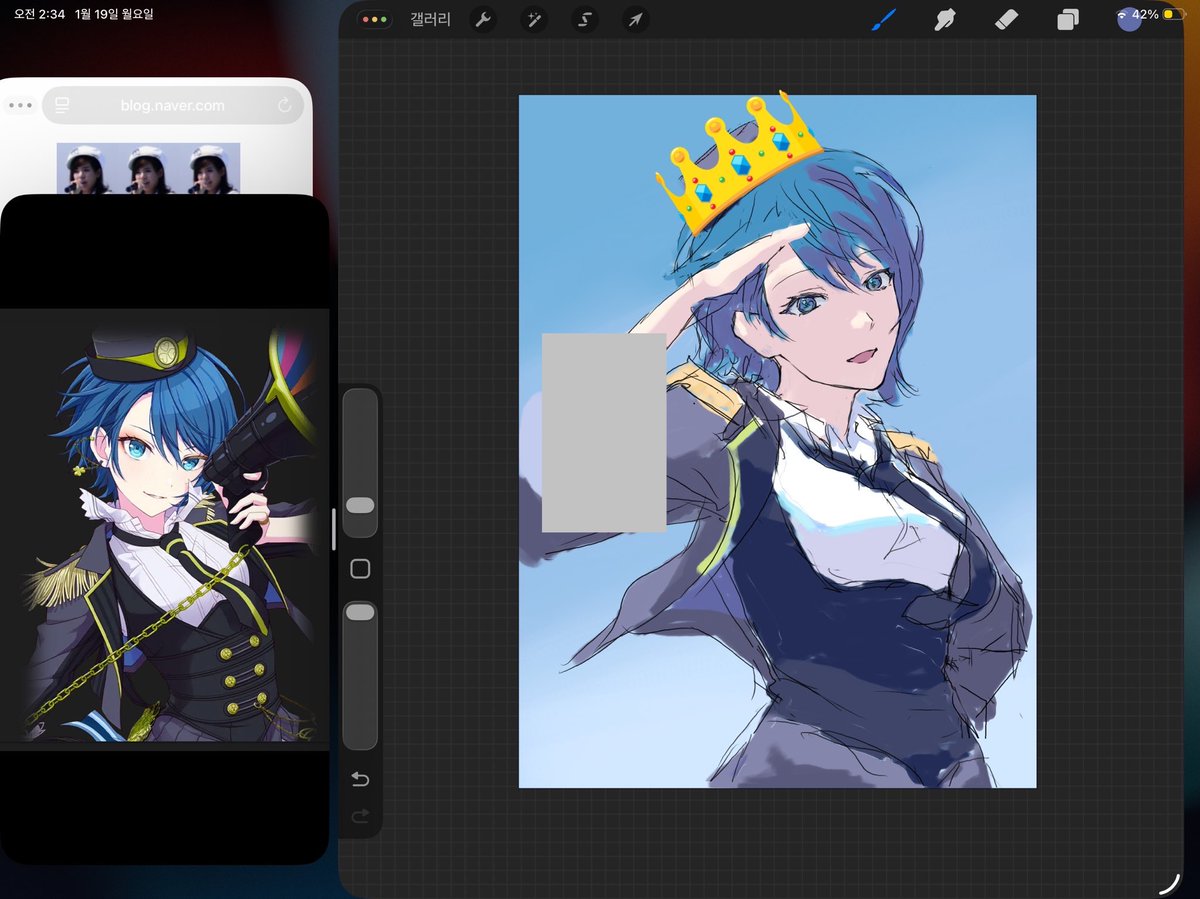Tap the reload icon in Safari's address bar
The height and width of the screenshot is (899, 1200).
click(x=283, y=105)
